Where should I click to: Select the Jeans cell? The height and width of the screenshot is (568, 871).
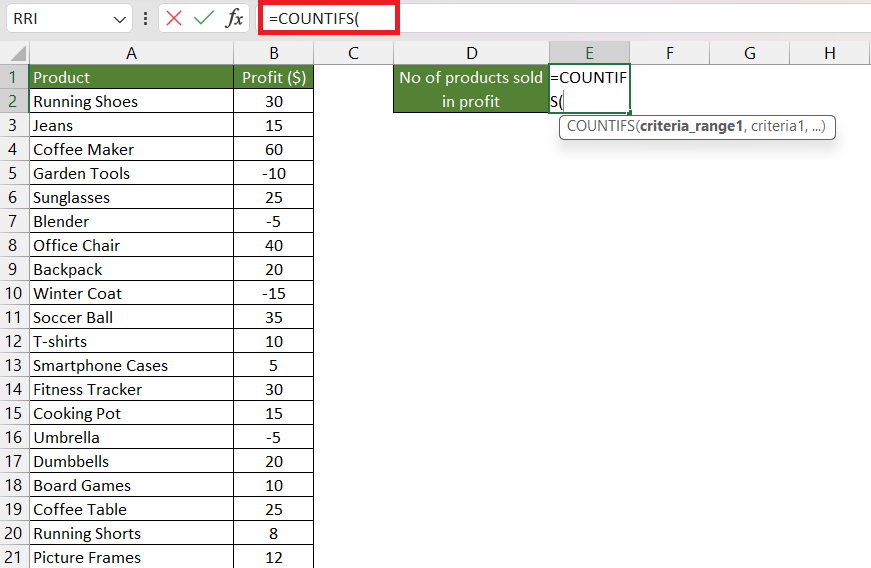click(x=131, y=125)
